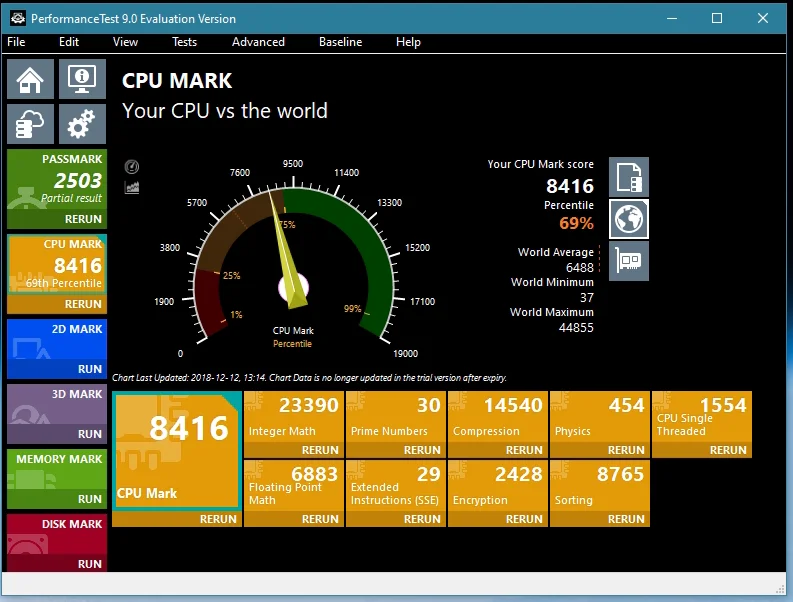The height and width of the screenshot is (602, 793).
Task: Select the Memory Mark tile
Action: 57,469
